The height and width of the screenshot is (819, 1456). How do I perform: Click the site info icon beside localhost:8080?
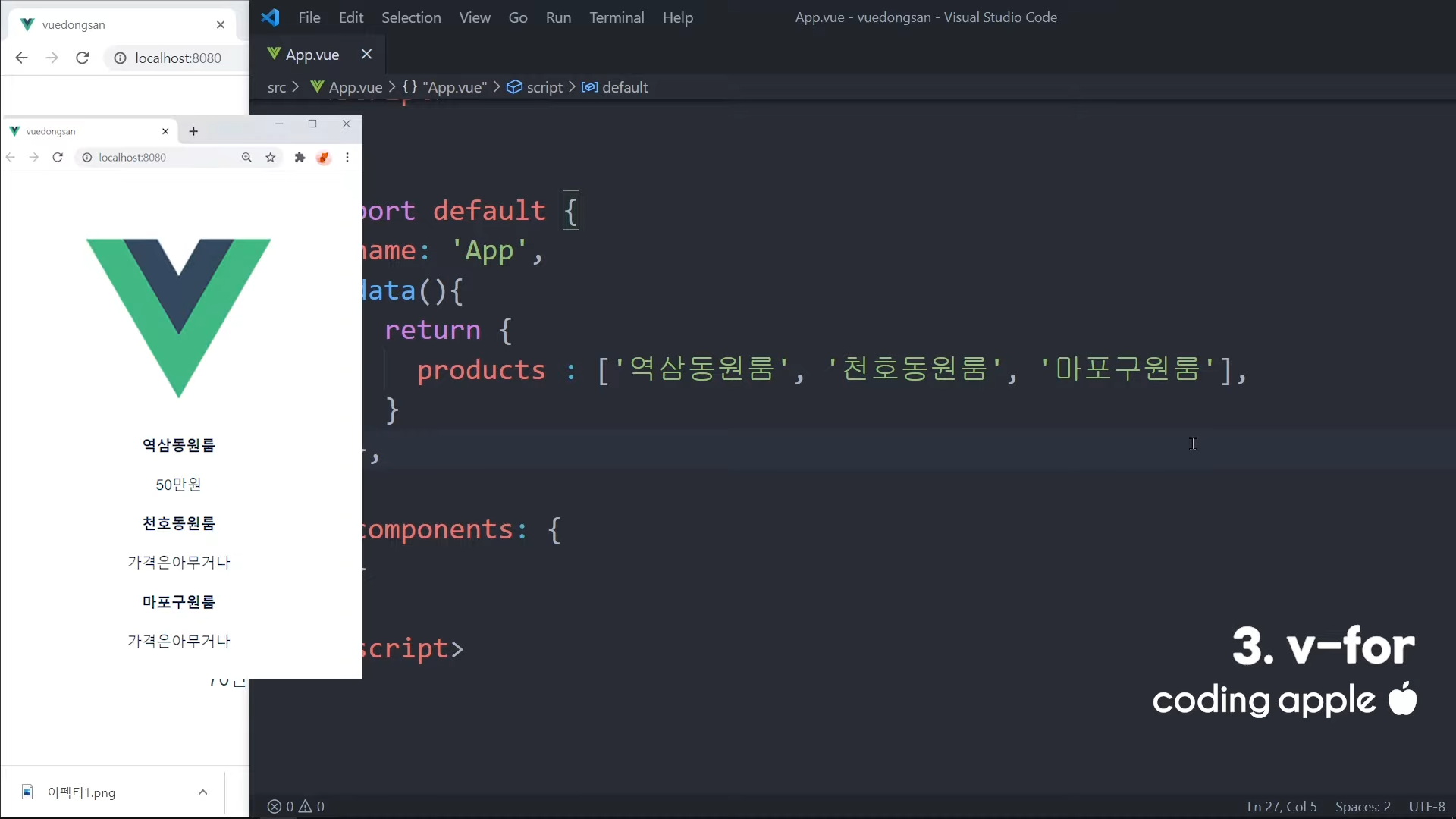coord(87,157)
